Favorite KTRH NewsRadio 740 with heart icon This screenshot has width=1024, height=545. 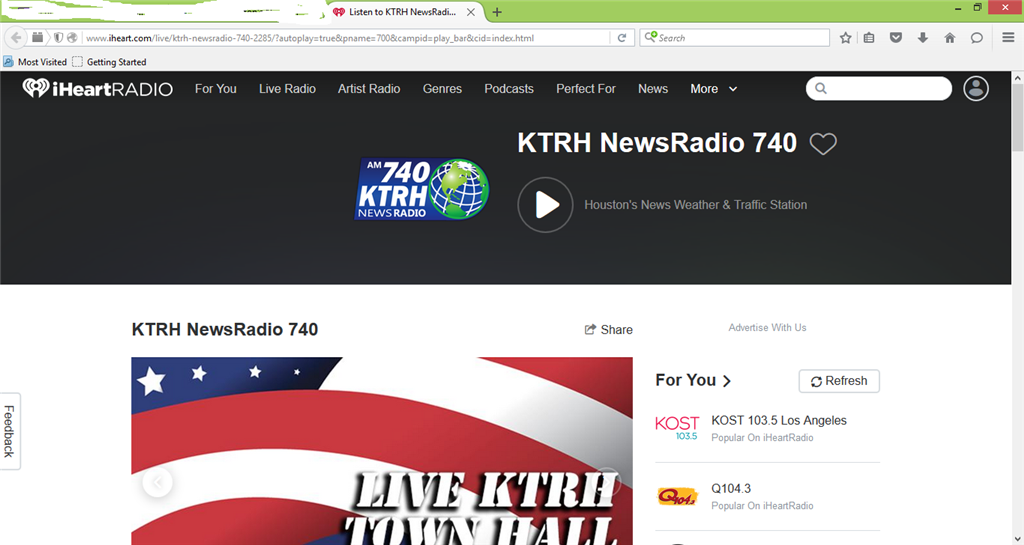823,144
